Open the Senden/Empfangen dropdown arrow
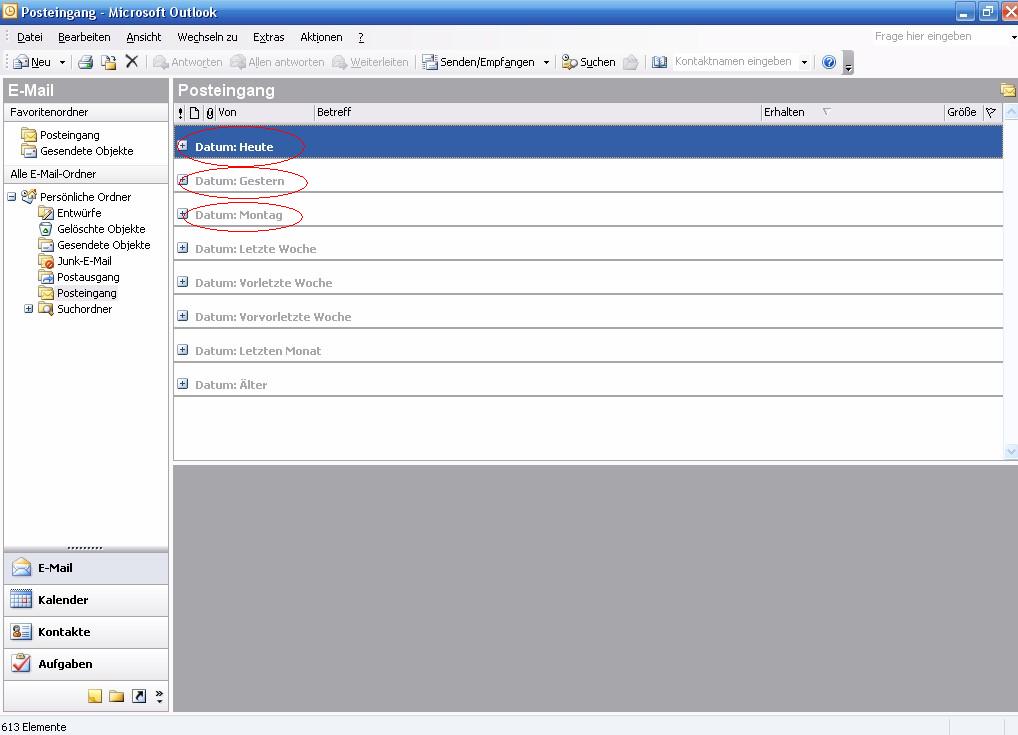The width and height of the screenshot is (1018, 735). [546, 62]
